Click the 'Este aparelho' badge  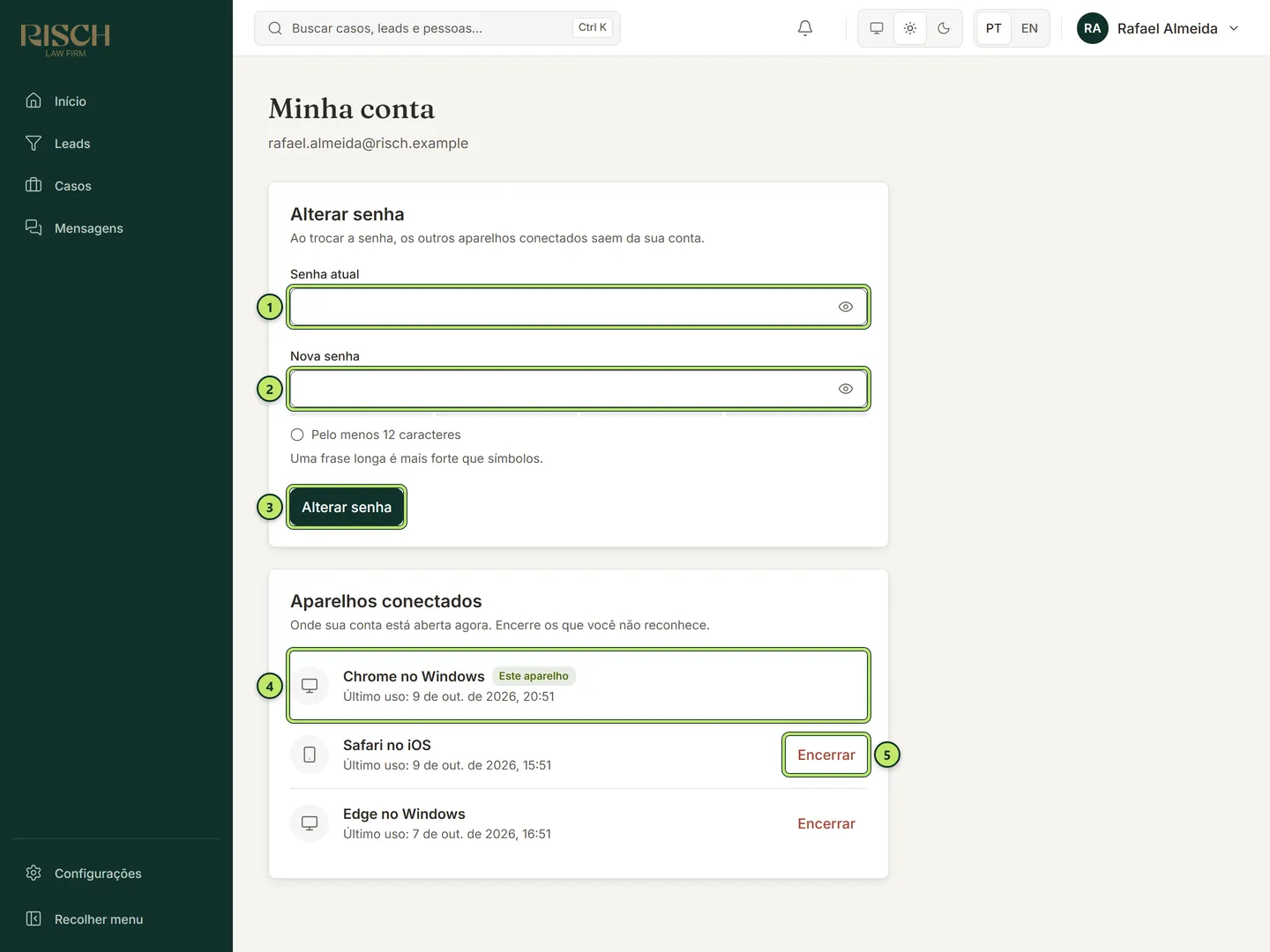pyautogui.click(x=534, y=676)
